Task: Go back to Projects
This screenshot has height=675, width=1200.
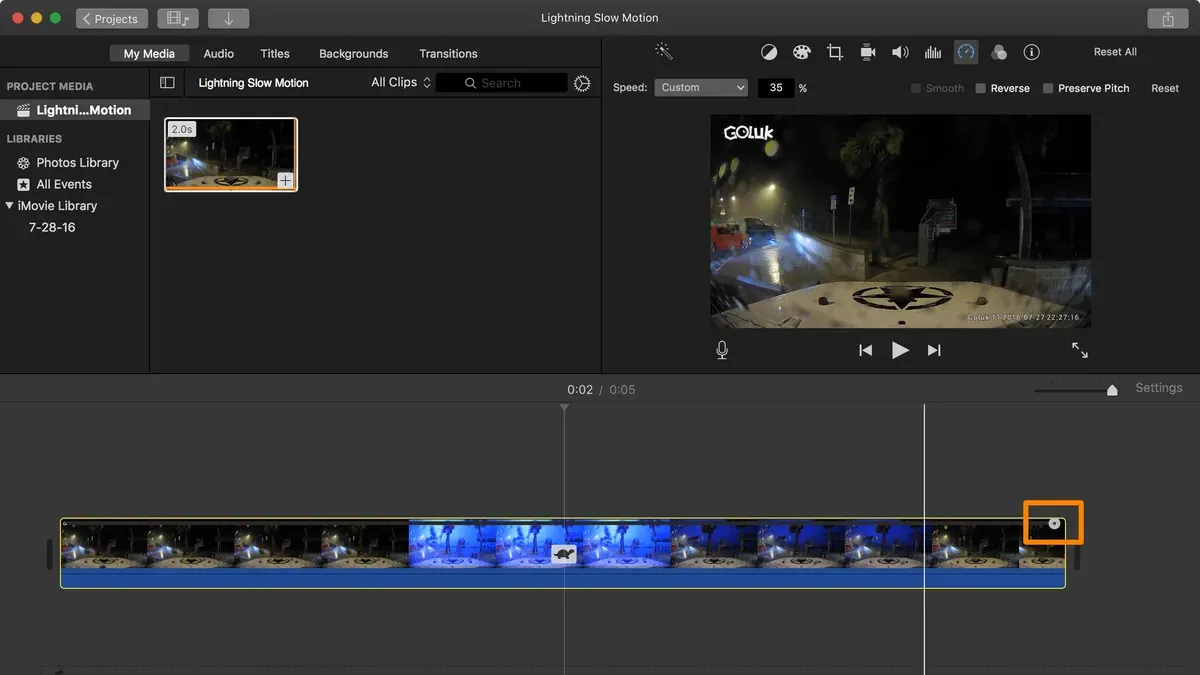Action: (x=112, y=19)
